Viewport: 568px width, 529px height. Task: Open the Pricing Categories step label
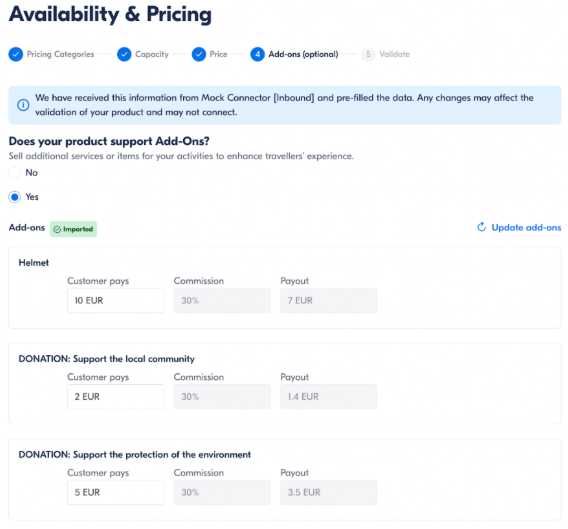tap(60, 54)
